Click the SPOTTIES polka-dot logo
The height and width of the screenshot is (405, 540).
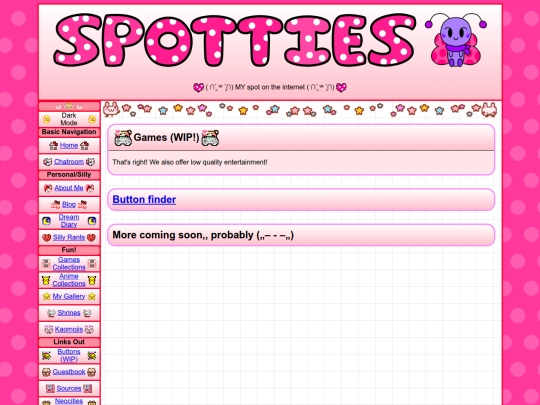(235, 40)
